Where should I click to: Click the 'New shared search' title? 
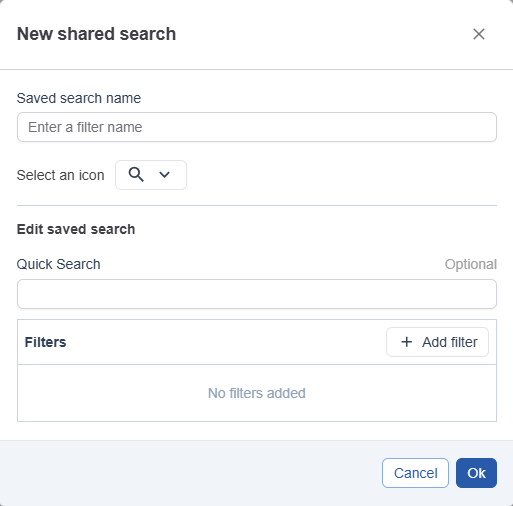click(96, 34)
